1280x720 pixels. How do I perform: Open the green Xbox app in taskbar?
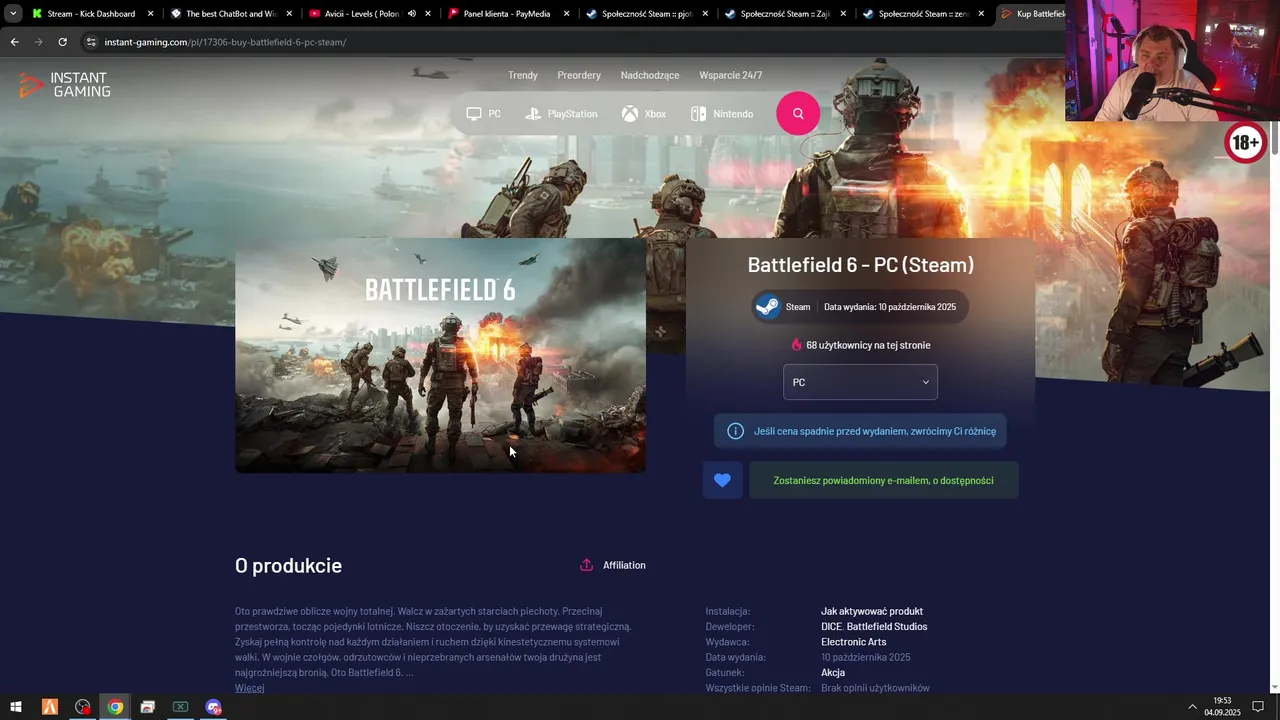point(180,707)
